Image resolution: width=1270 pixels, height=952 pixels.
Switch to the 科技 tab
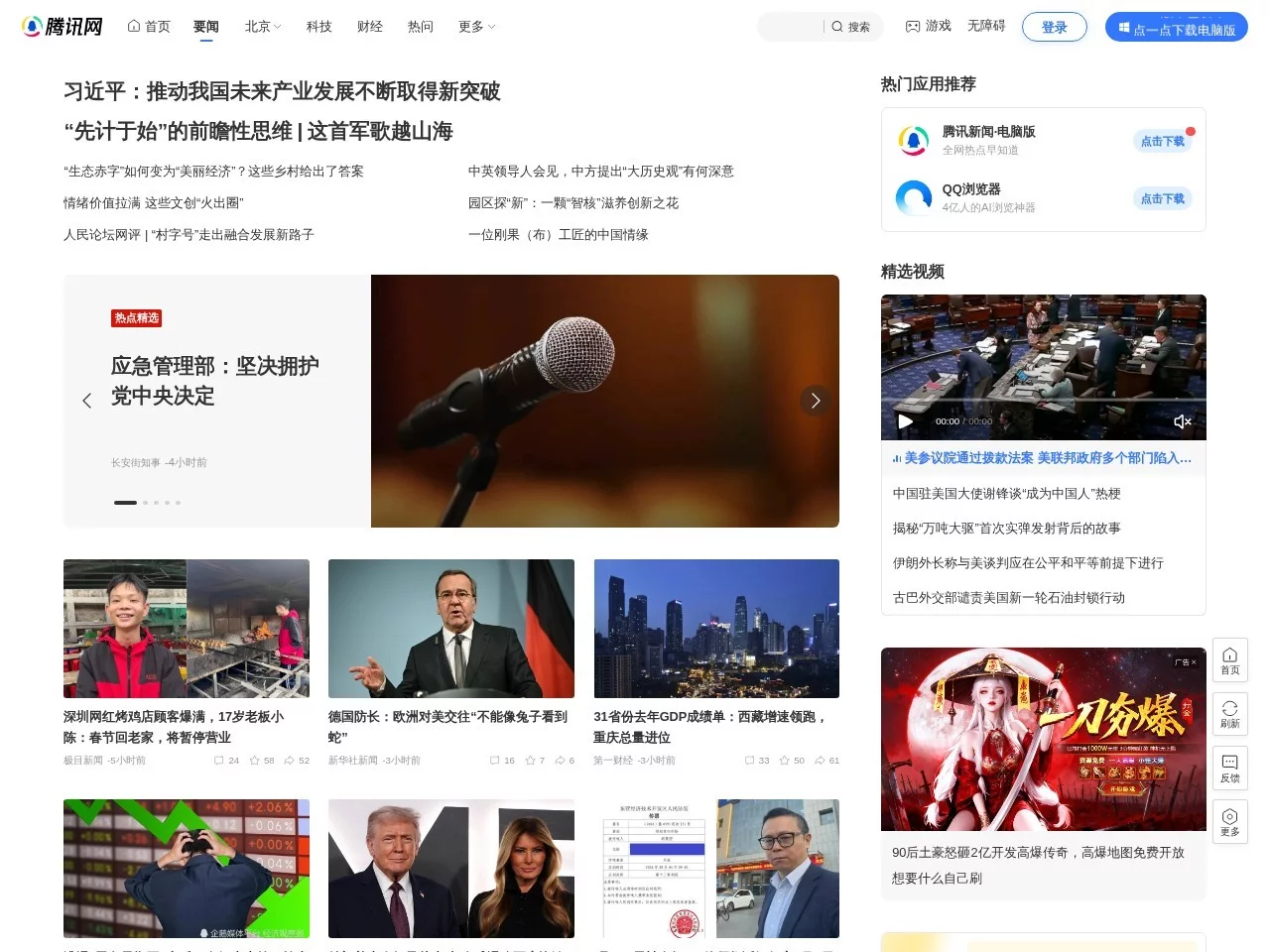point(318,27)
